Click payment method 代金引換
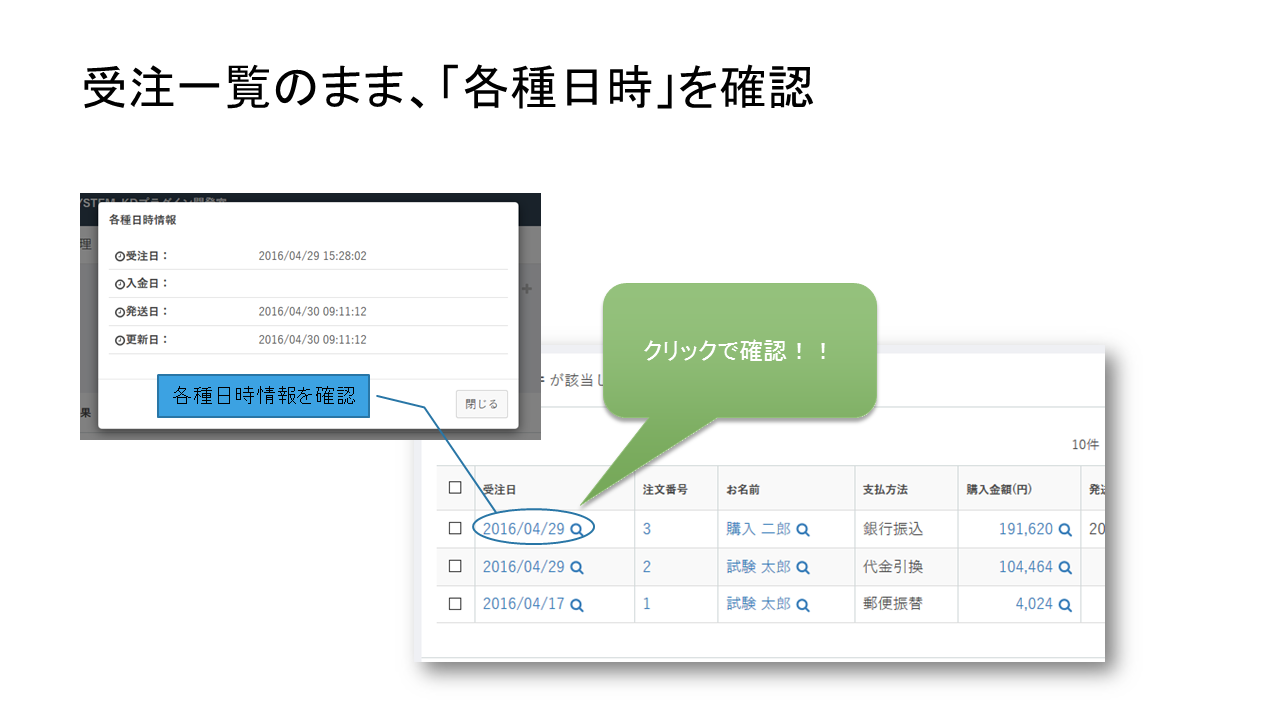The height and width of the screenshot is (720, 1280). (893, 567)
